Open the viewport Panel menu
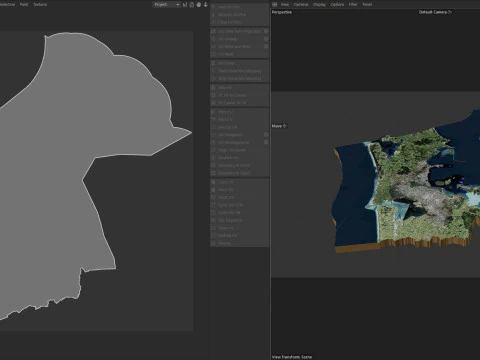The image size is (480, 360). tap(367, 4)
